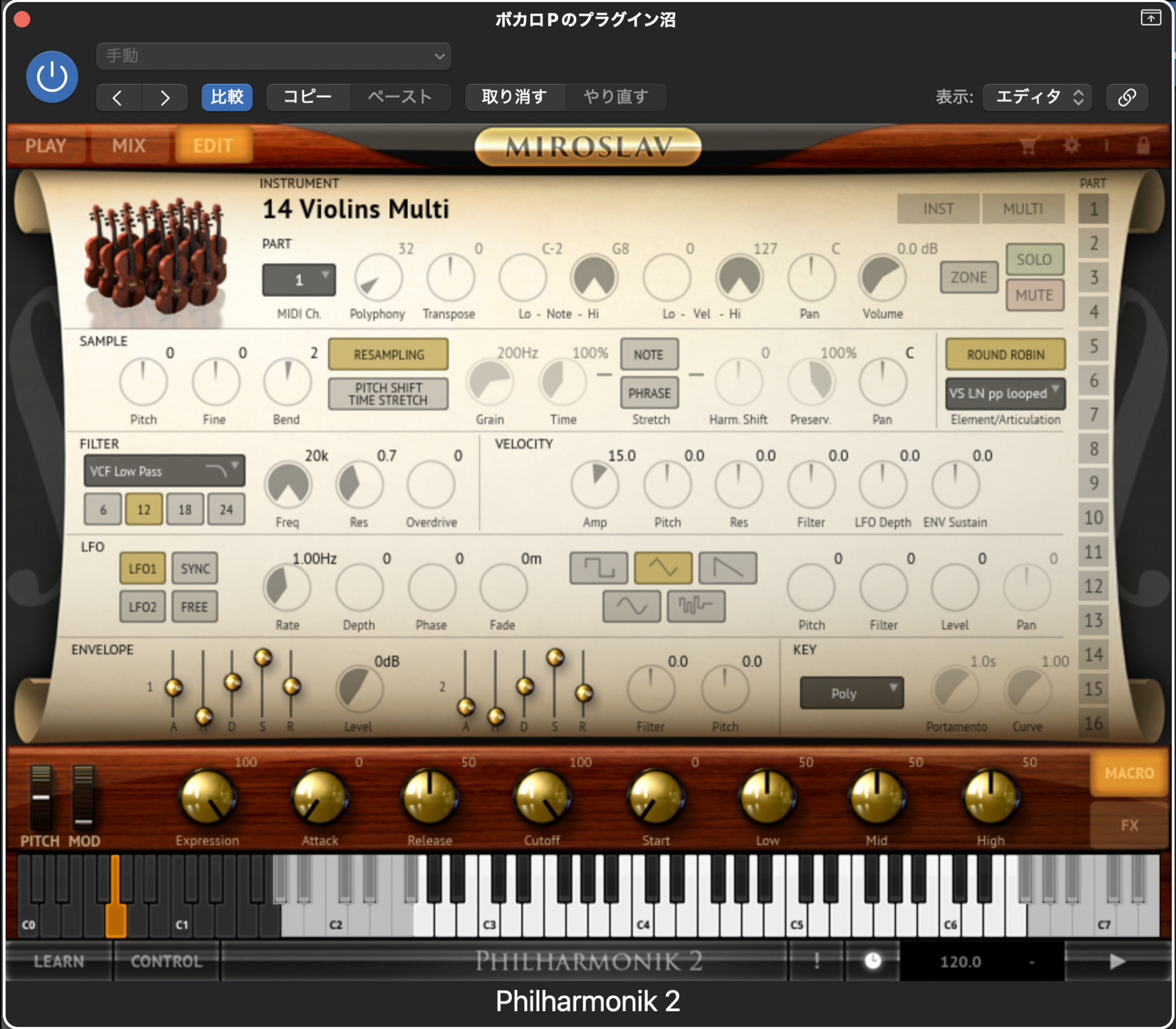Viewport: 1176px width, 1029px height.
Task: Select the 24 dB filter slope
Action: point(226,509)
